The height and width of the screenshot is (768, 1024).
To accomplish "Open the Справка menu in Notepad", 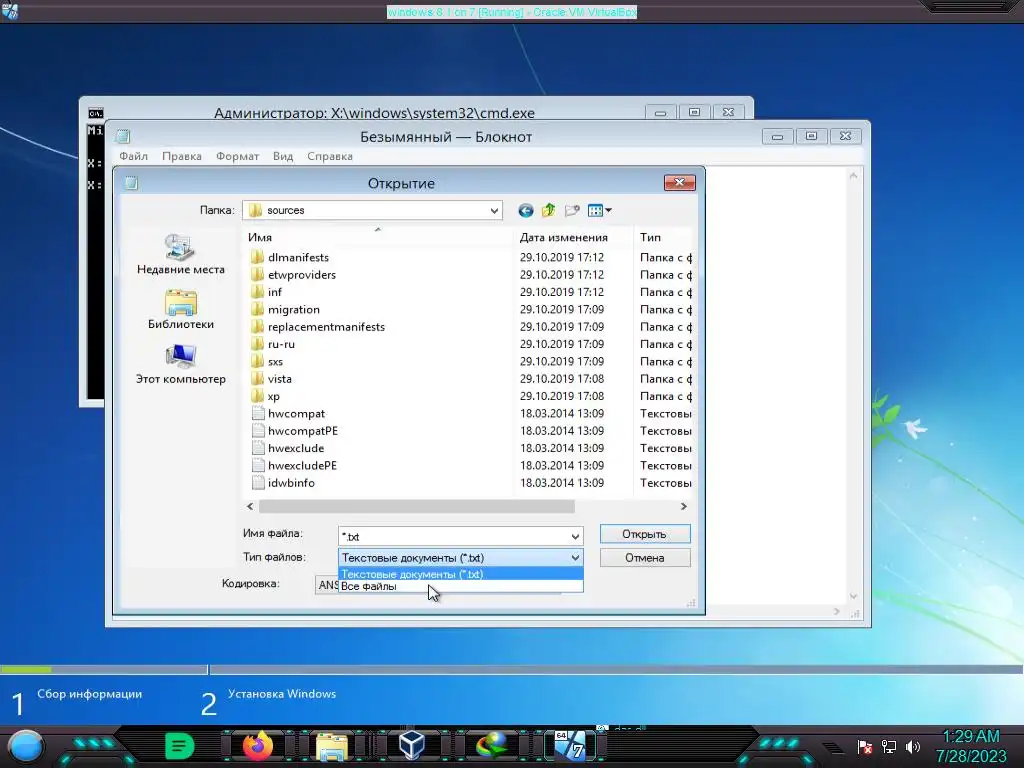I will tap(330, 156).
